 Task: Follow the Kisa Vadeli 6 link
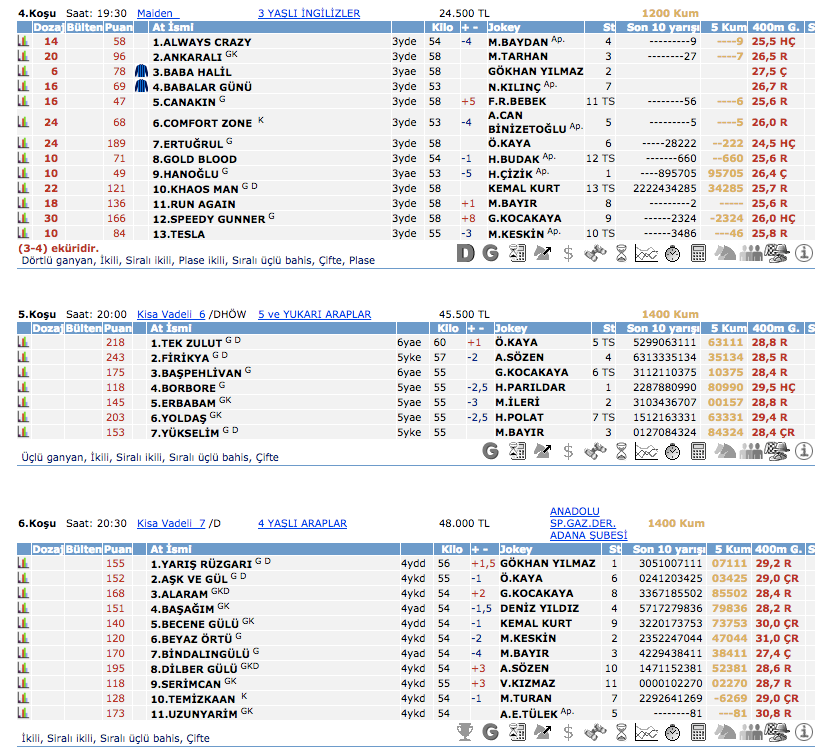point(171,314)
